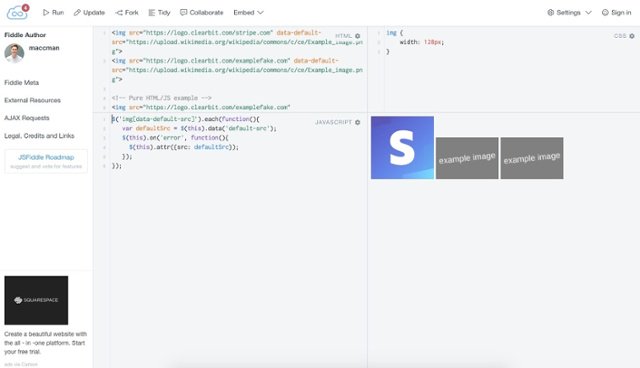Open the Collaborate chat option

coord(202,13)
